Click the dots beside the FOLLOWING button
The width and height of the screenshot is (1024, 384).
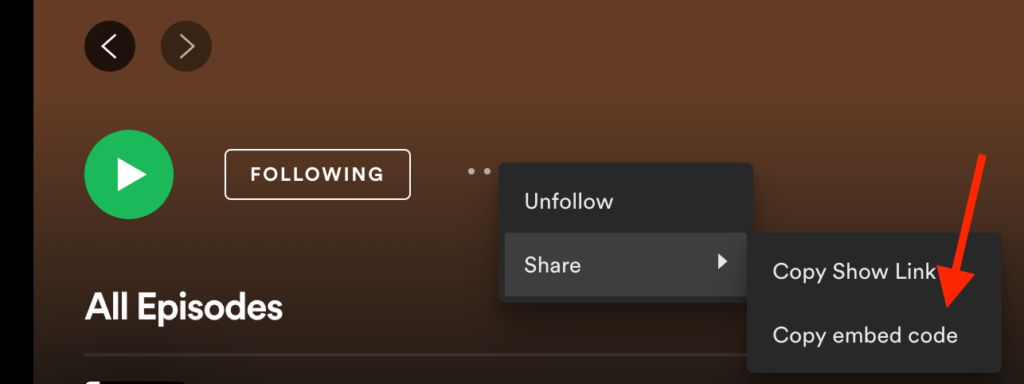[x=479, y=171]
